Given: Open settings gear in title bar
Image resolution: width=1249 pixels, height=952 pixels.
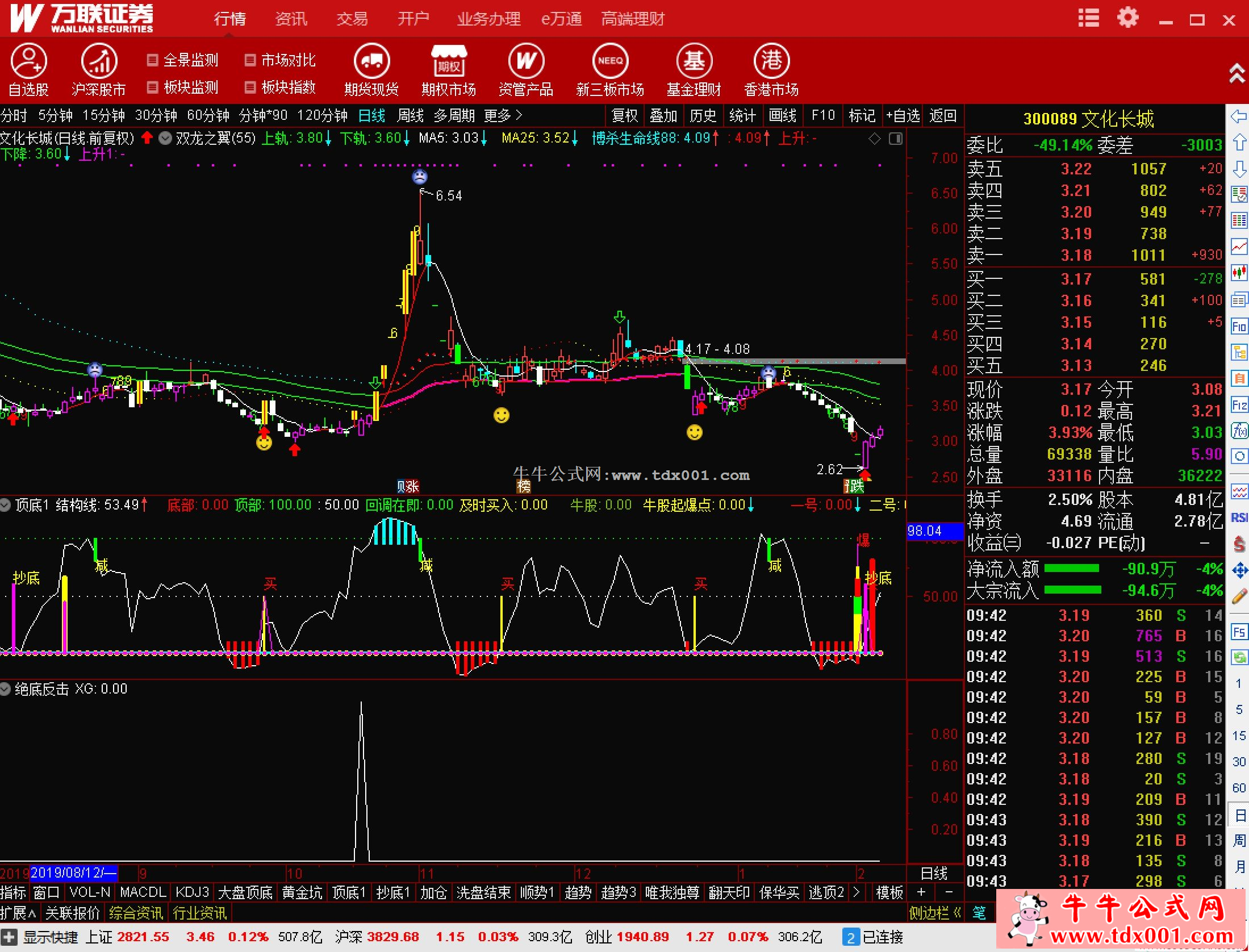Looking at the screenshot, I should point(1127,18).
